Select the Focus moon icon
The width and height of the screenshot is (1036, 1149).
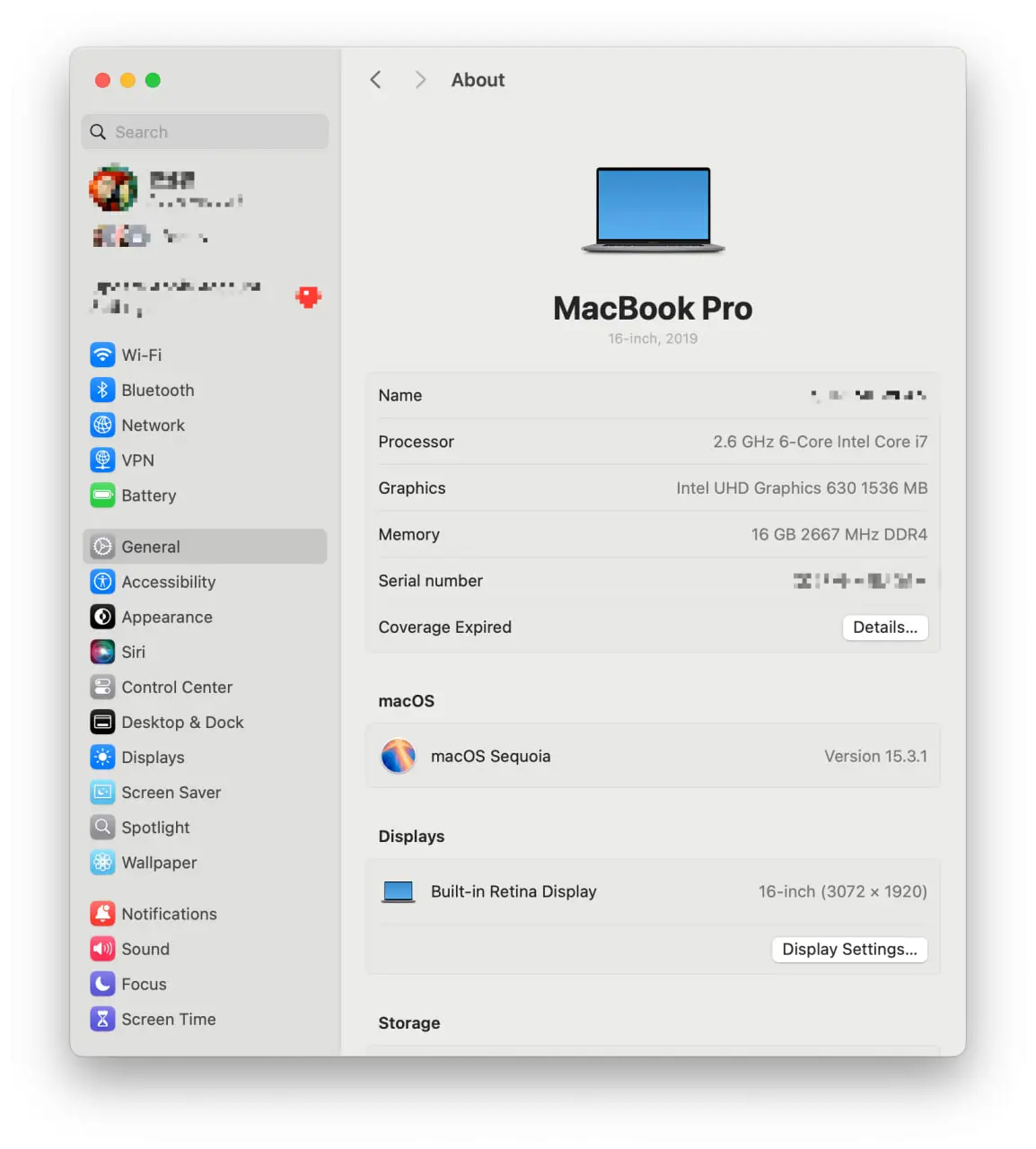pyautogui.click(x=102, y=984)
